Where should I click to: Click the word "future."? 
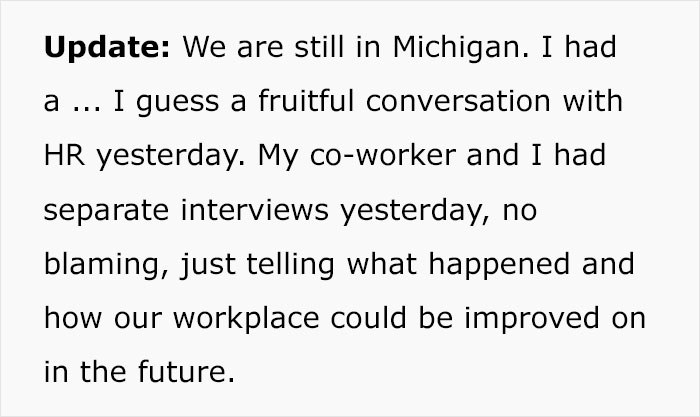click(186, 372)
